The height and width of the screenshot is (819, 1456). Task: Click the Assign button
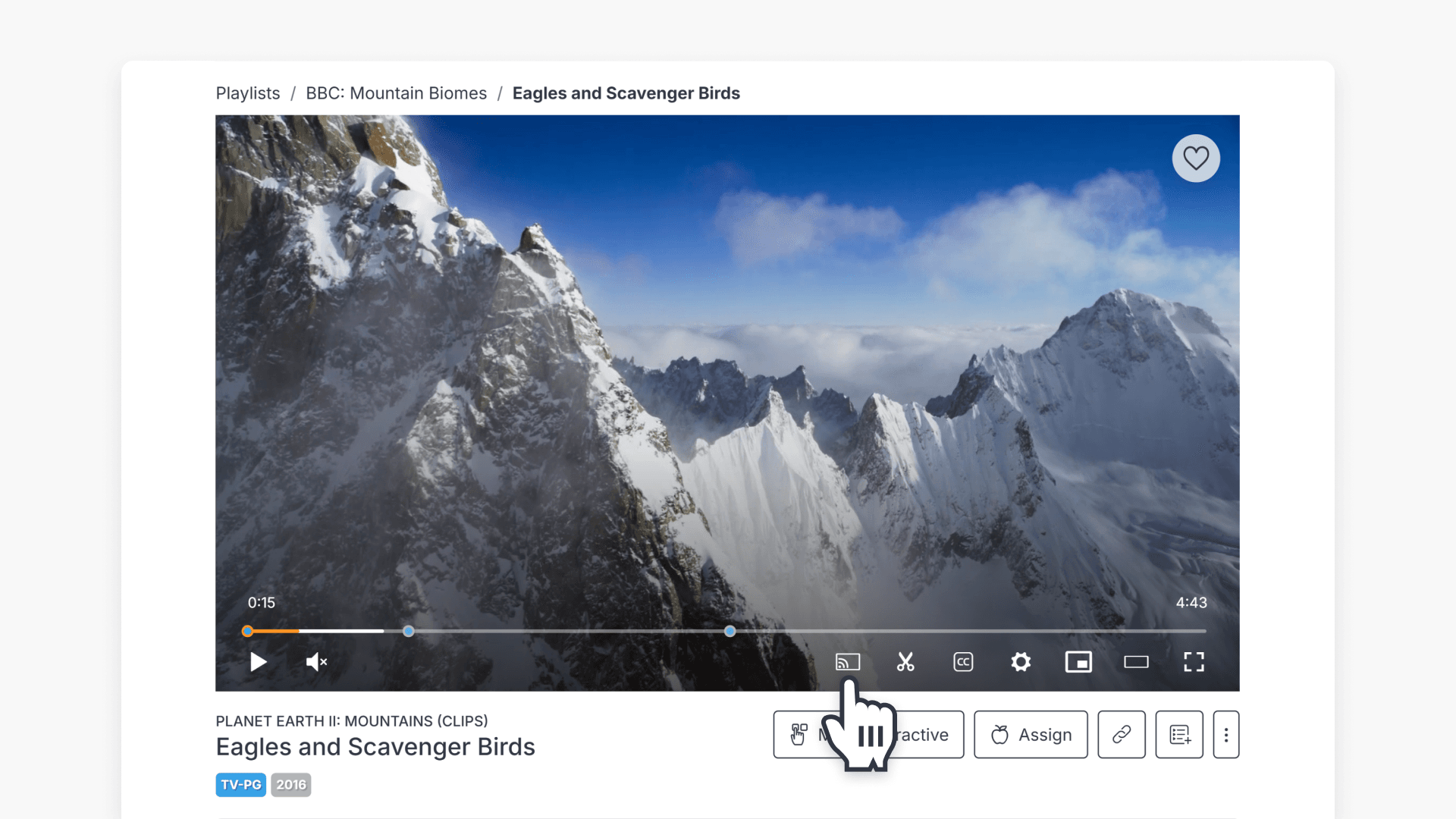point(1031,734)
